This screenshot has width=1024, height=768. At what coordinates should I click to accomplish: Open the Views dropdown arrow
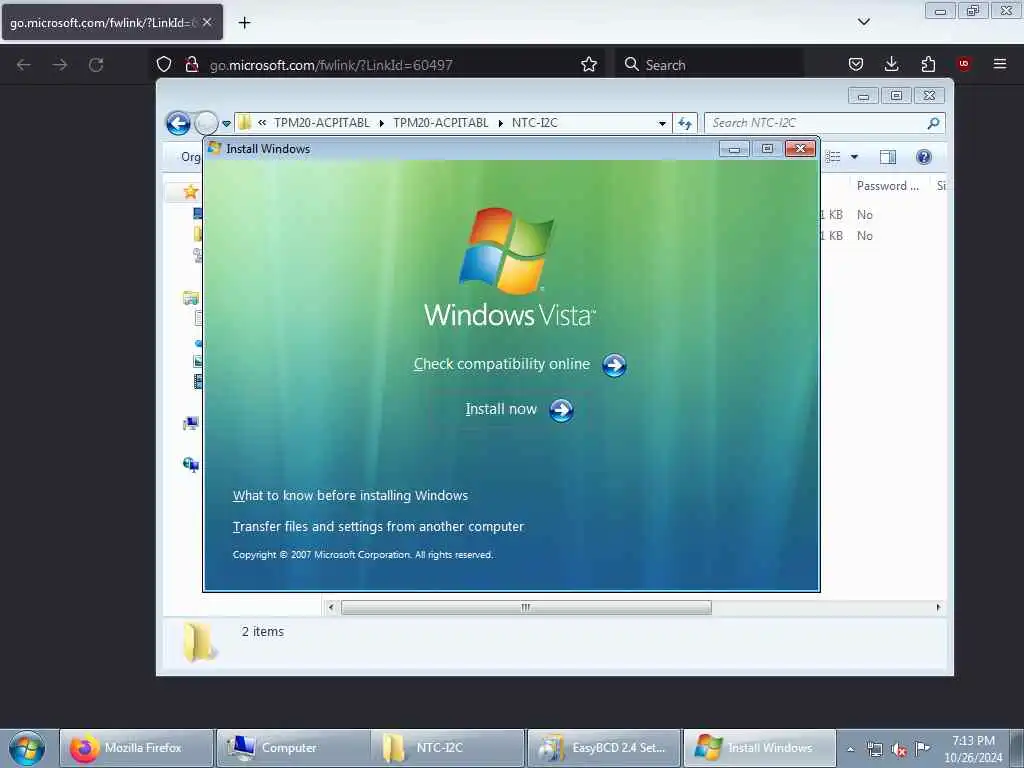854,157
